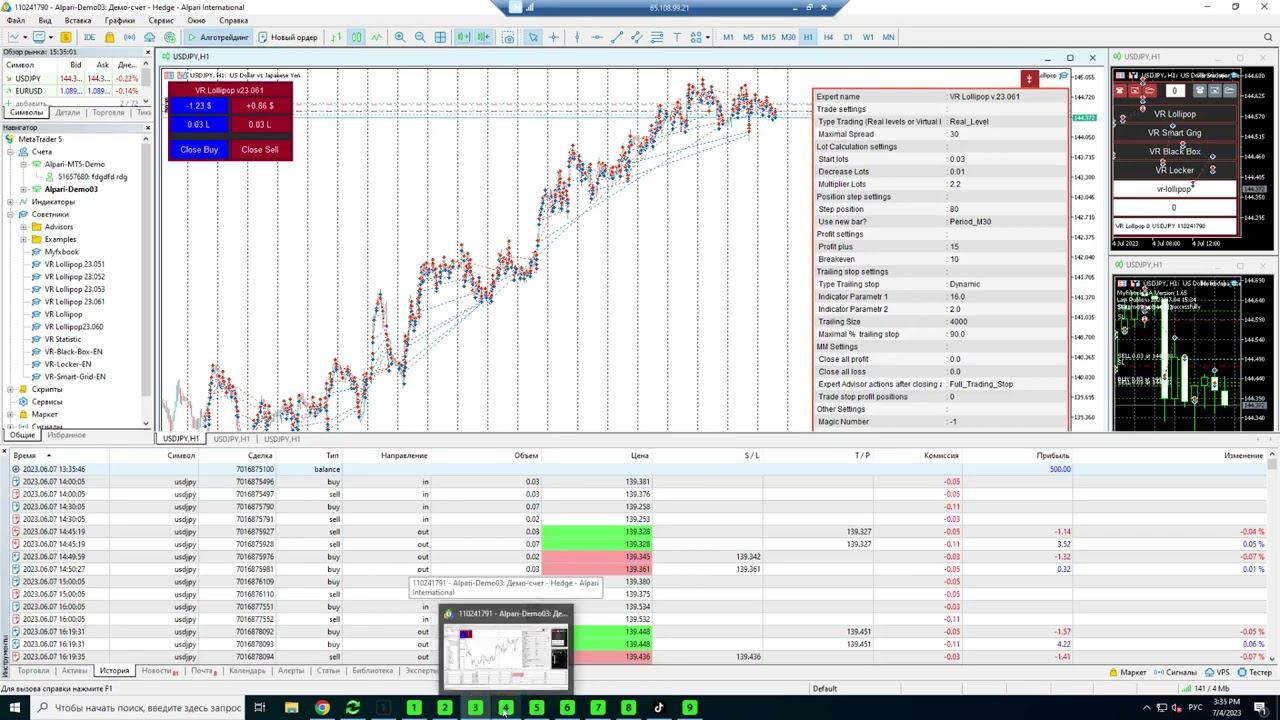
Task: Click the Новый ордер button
Action: point(288,37)
